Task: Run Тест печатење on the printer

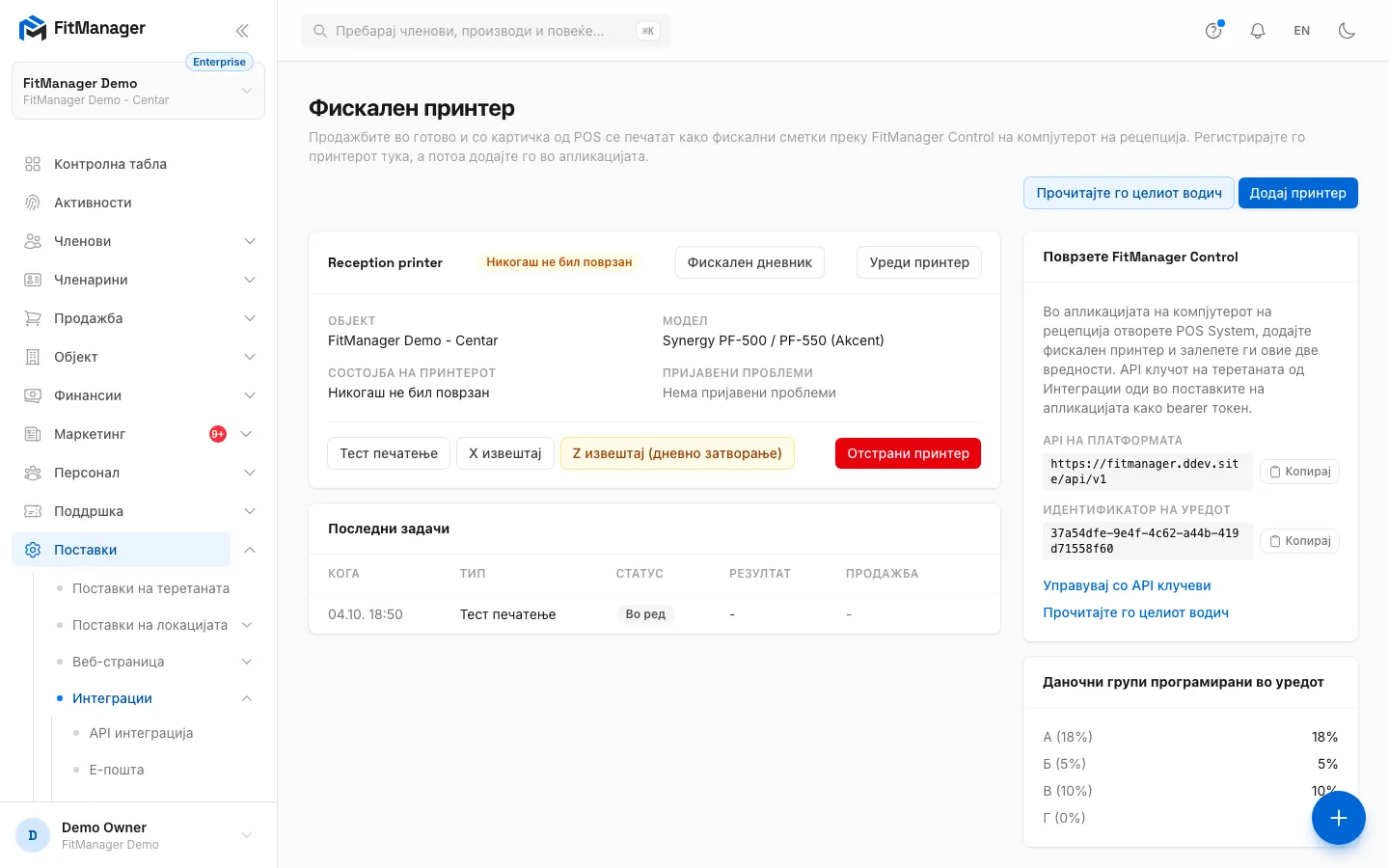Action: 389,453
